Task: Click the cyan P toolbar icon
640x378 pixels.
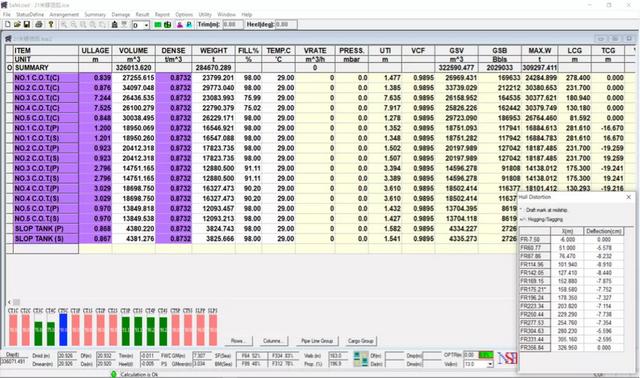Action: click(189, 25)
